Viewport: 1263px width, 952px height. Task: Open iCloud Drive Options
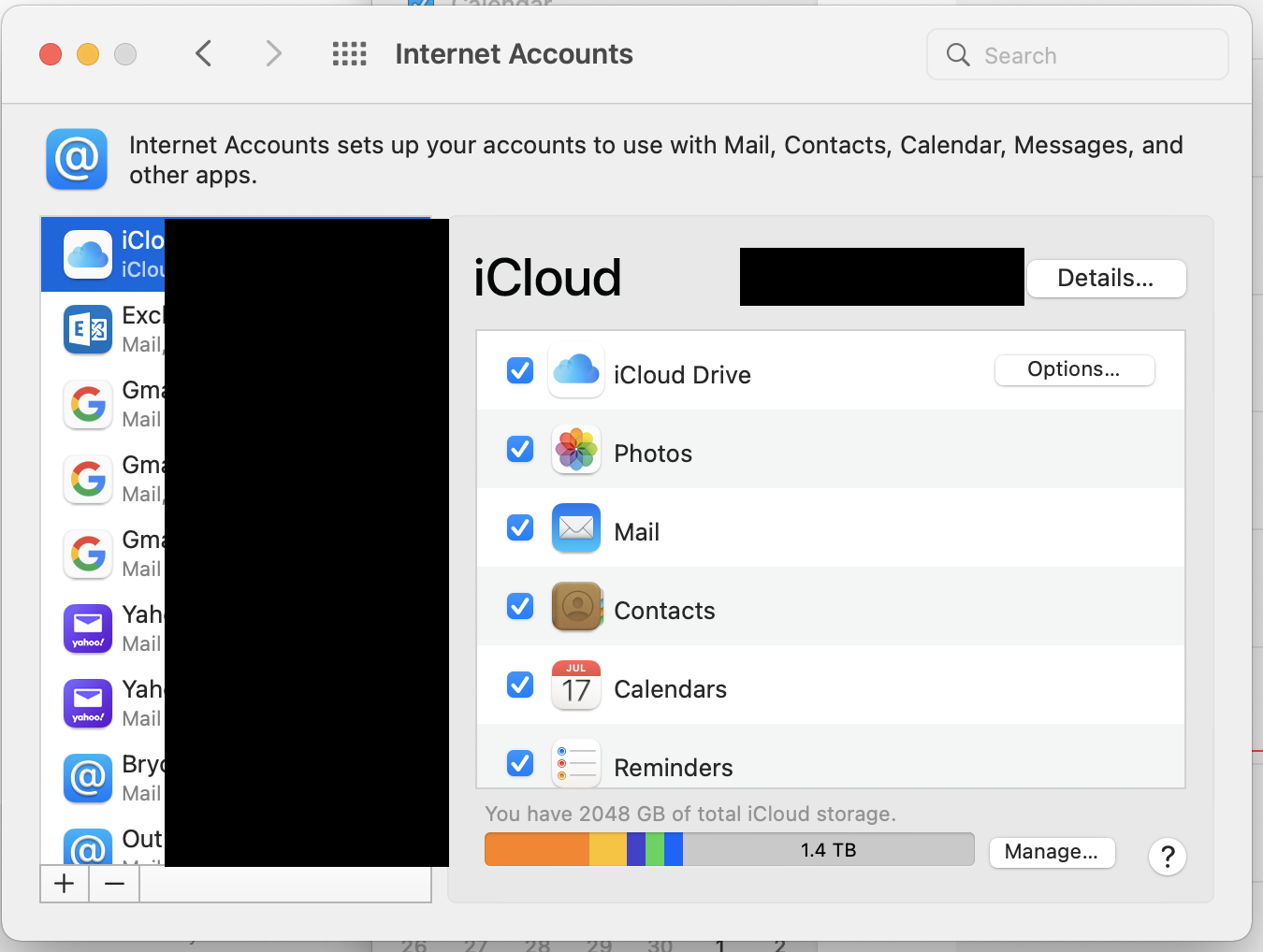point(1073,369)
